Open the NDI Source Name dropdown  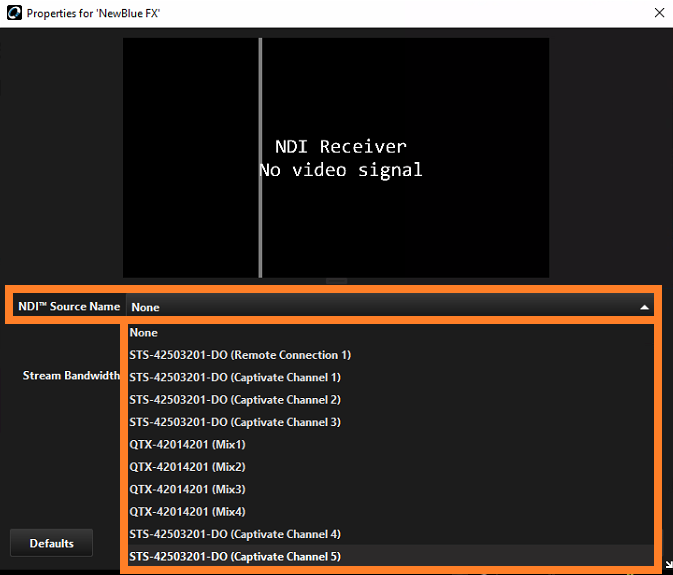(x=390, y=307)
